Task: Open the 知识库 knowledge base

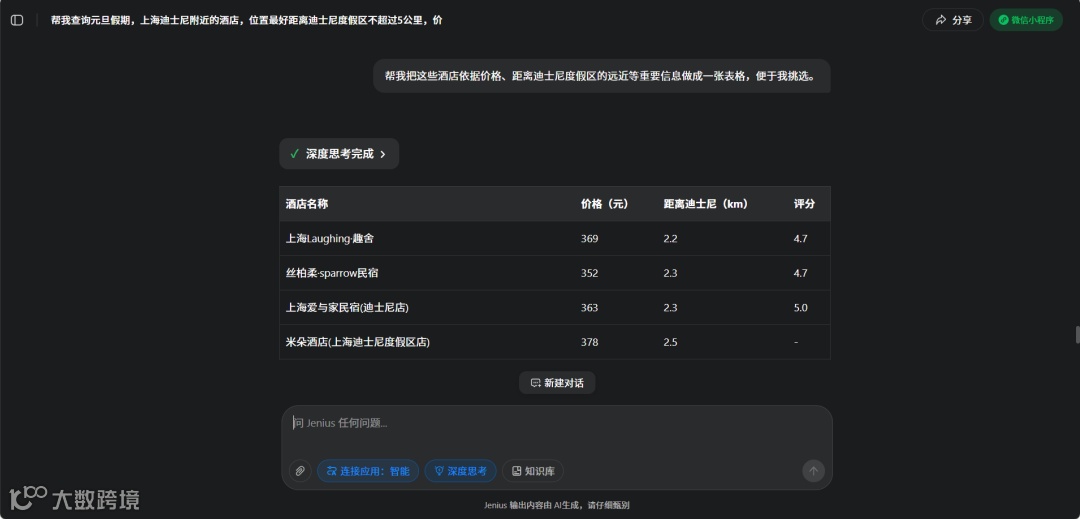Action: pyautogui.click(x=532, y=471)
